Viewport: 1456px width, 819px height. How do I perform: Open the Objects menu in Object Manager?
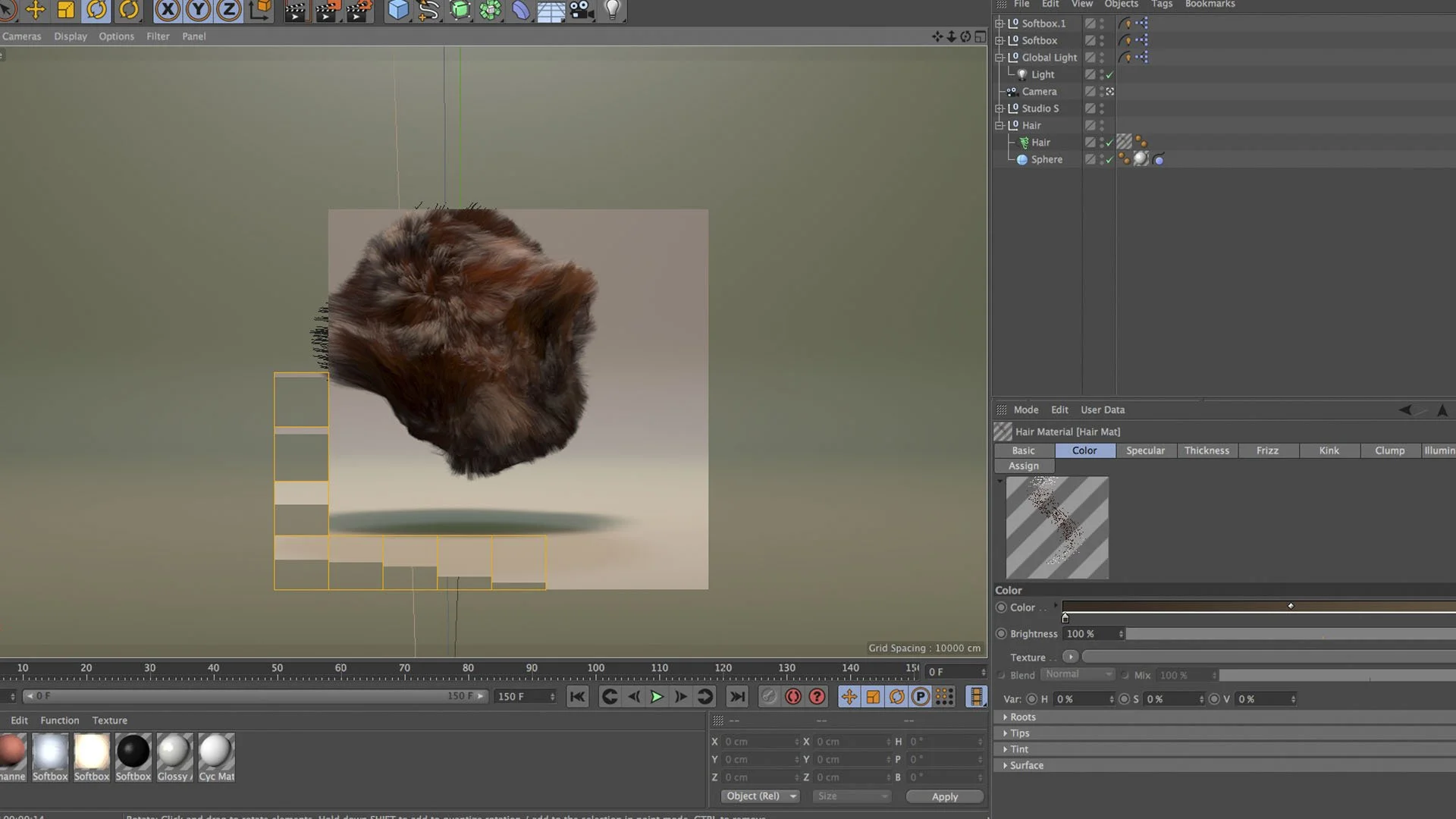[1121, 5]
